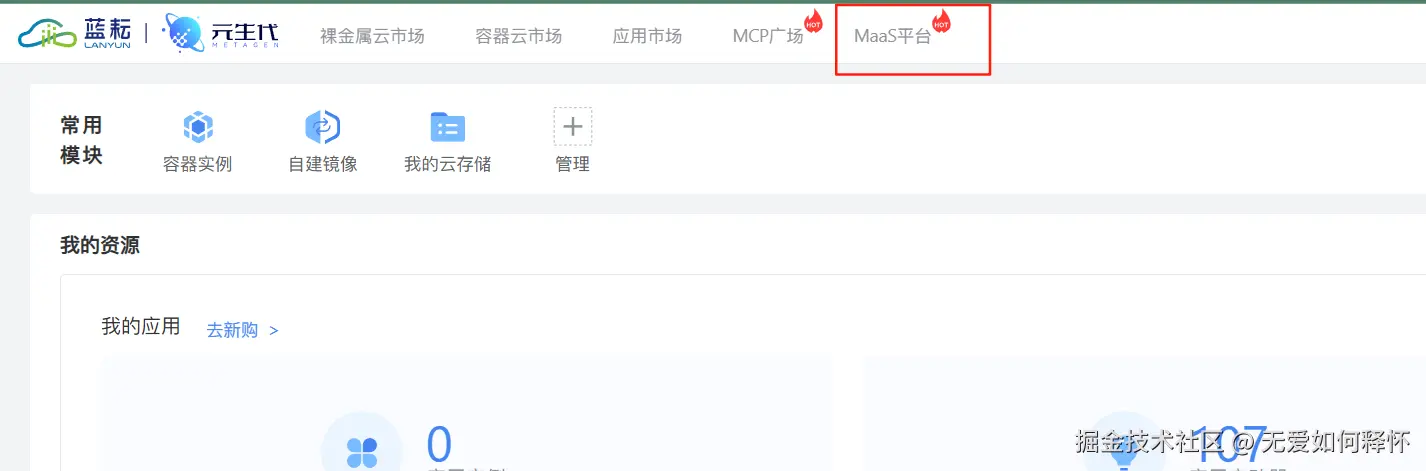Switch to 容器云市场 tab
The height and width of the screenshot is (471, 1426).
pyautogui.click(x=518, y=36)
